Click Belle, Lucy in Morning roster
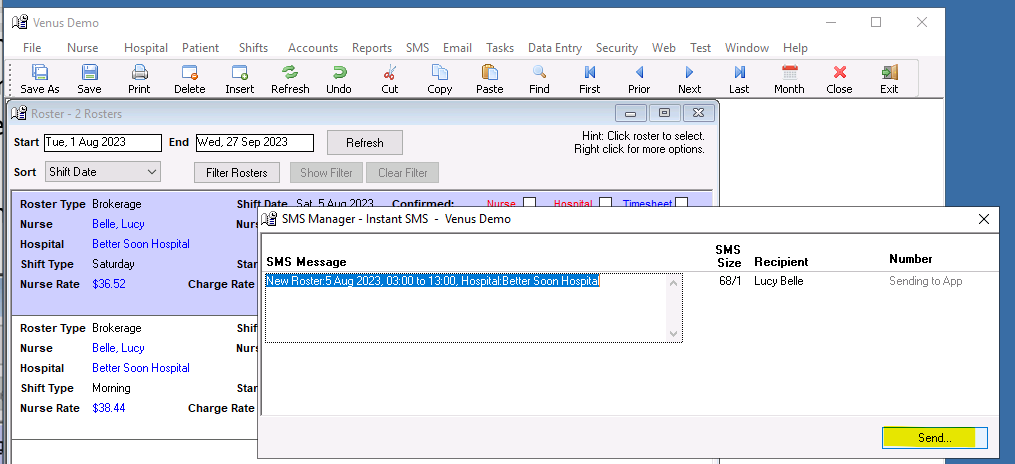Image resolution: width=1015 pixels, height=464 pixels. coord(118,348)
